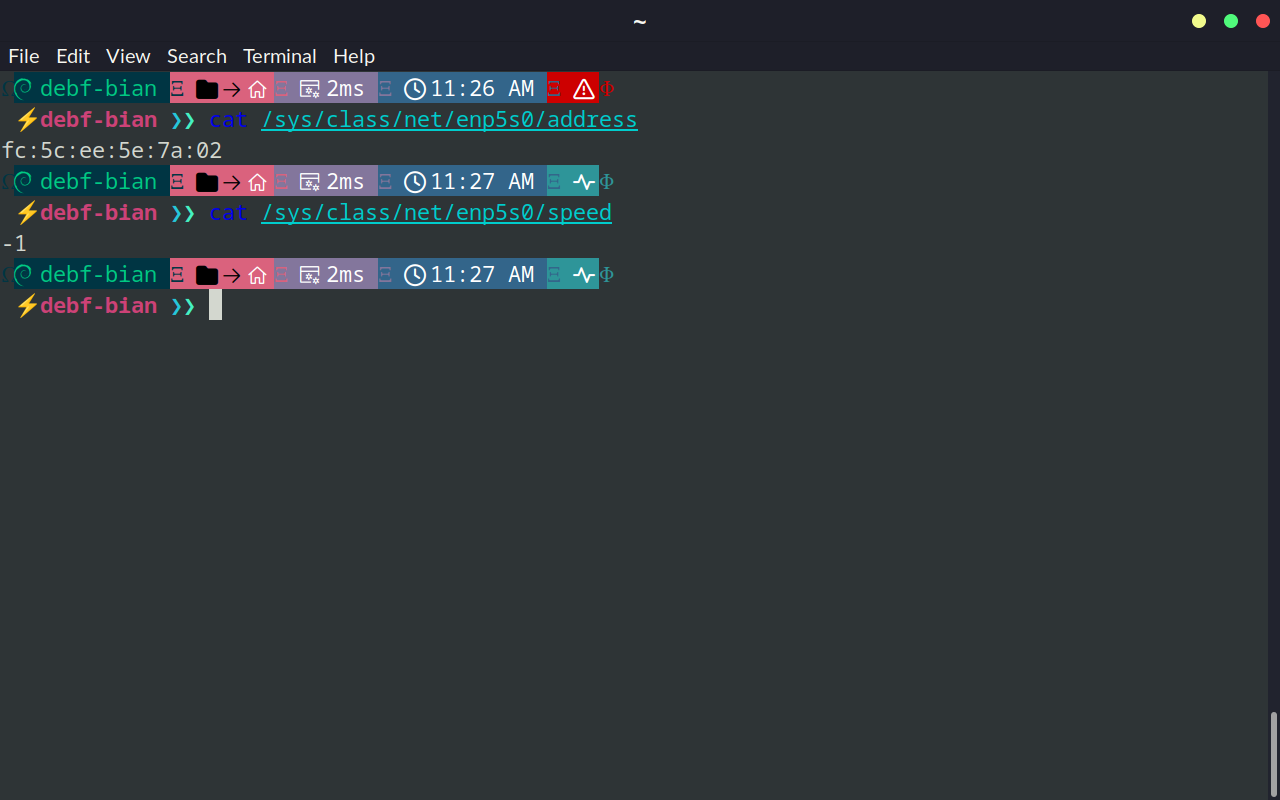This screenshot has height=800, width=1280.
Task: Click the /sys/class/net/enp5s0/address path
Action: tap(449, 120)
